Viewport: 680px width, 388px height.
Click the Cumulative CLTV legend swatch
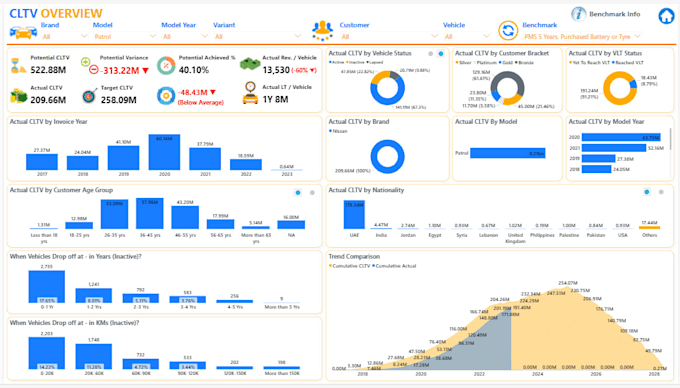point(330,266)
